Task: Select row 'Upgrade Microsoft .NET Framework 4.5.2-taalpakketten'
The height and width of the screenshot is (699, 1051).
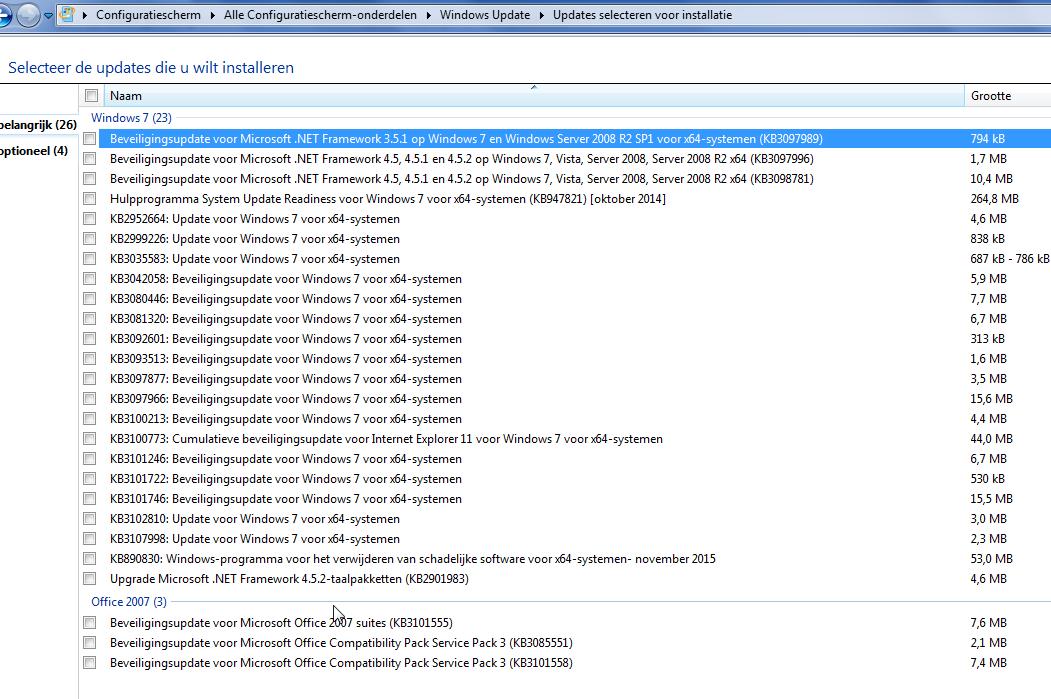Action: [574, 579]
